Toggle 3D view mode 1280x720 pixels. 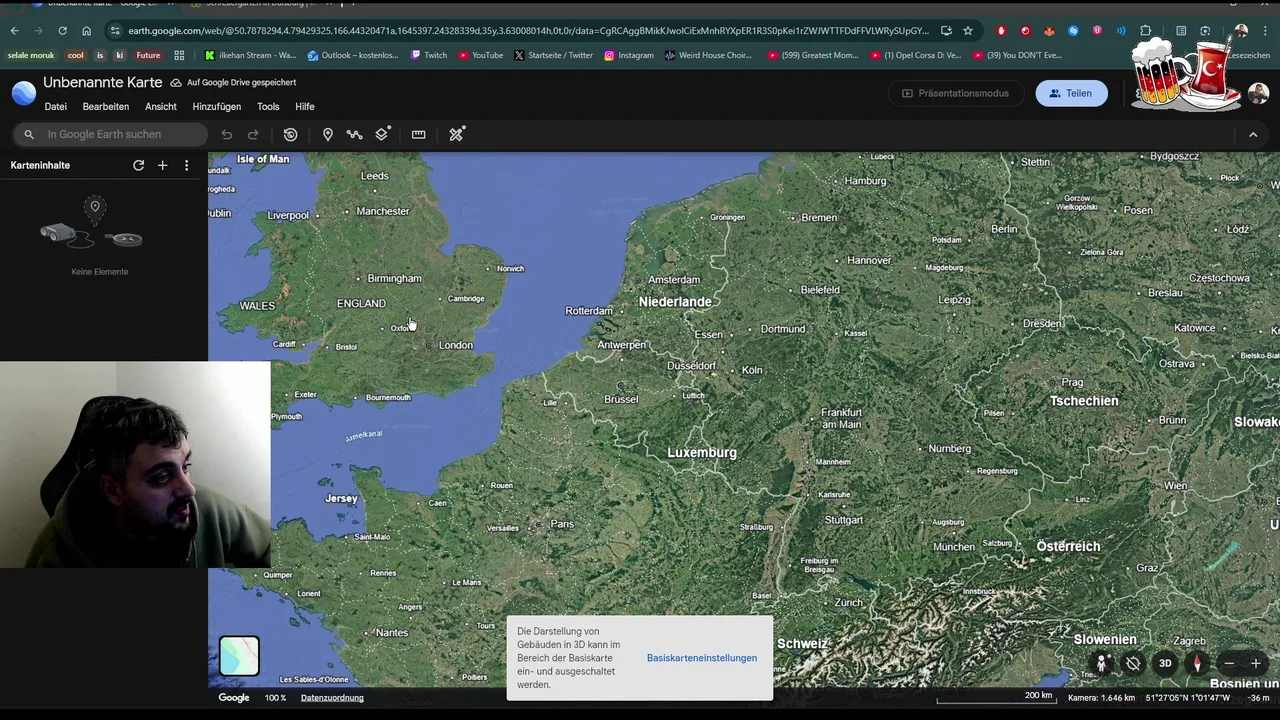coord(1165,663)
